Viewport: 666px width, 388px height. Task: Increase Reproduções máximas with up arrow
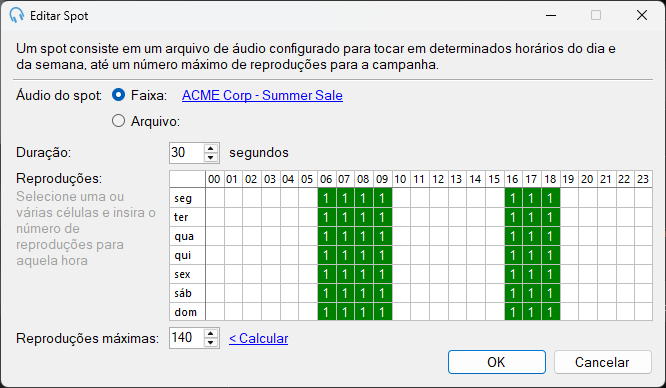click(x=211, y=334)
